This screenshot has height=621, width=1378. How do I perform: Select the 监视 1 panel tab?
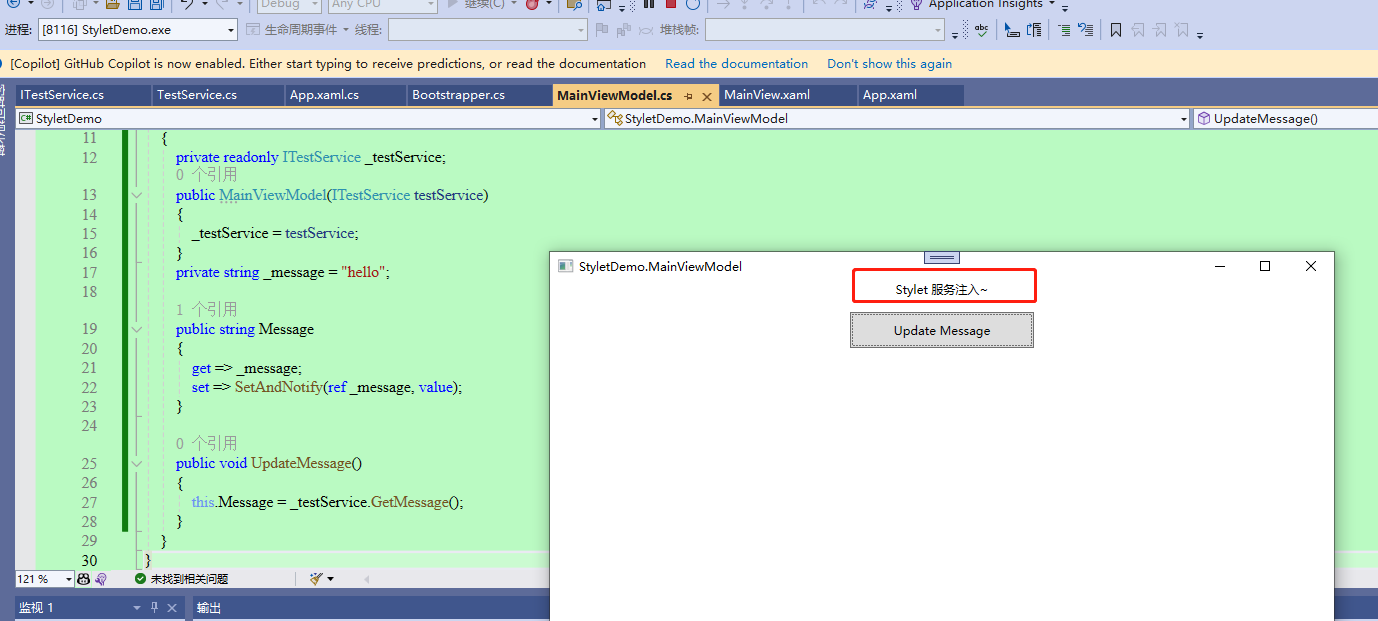coord(36,608)
